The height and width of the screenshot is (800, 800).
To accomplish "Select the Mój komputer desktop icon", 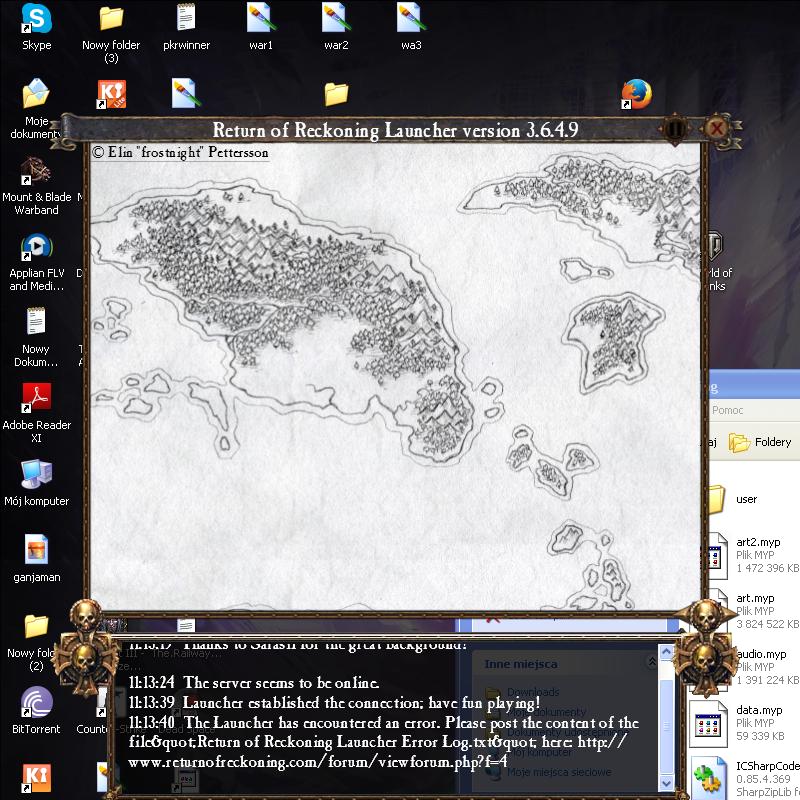I will click(37, 483).
